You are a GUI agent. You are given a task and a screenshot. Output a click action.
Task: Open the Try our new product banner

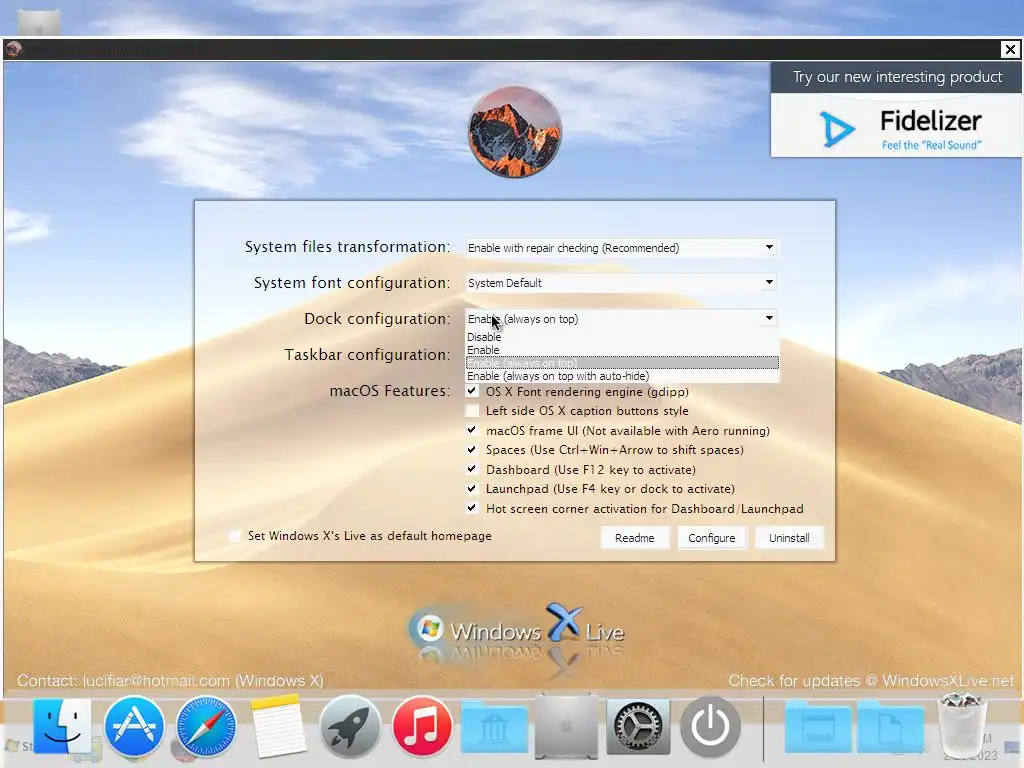pos(896,110)
